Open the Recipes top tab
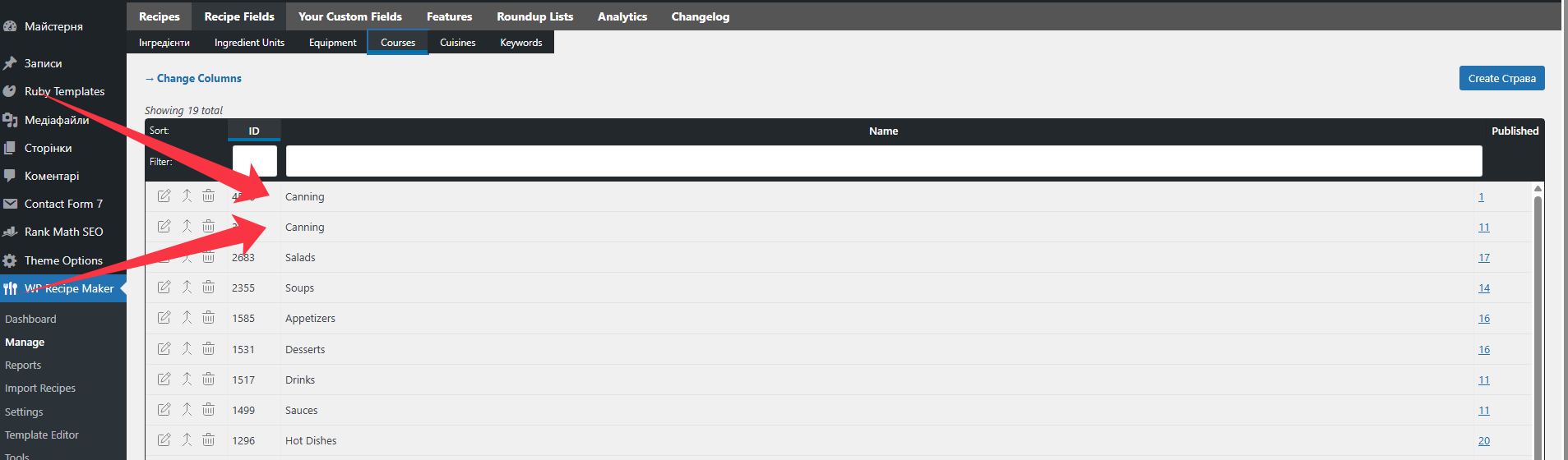 [x=159, y=16]
